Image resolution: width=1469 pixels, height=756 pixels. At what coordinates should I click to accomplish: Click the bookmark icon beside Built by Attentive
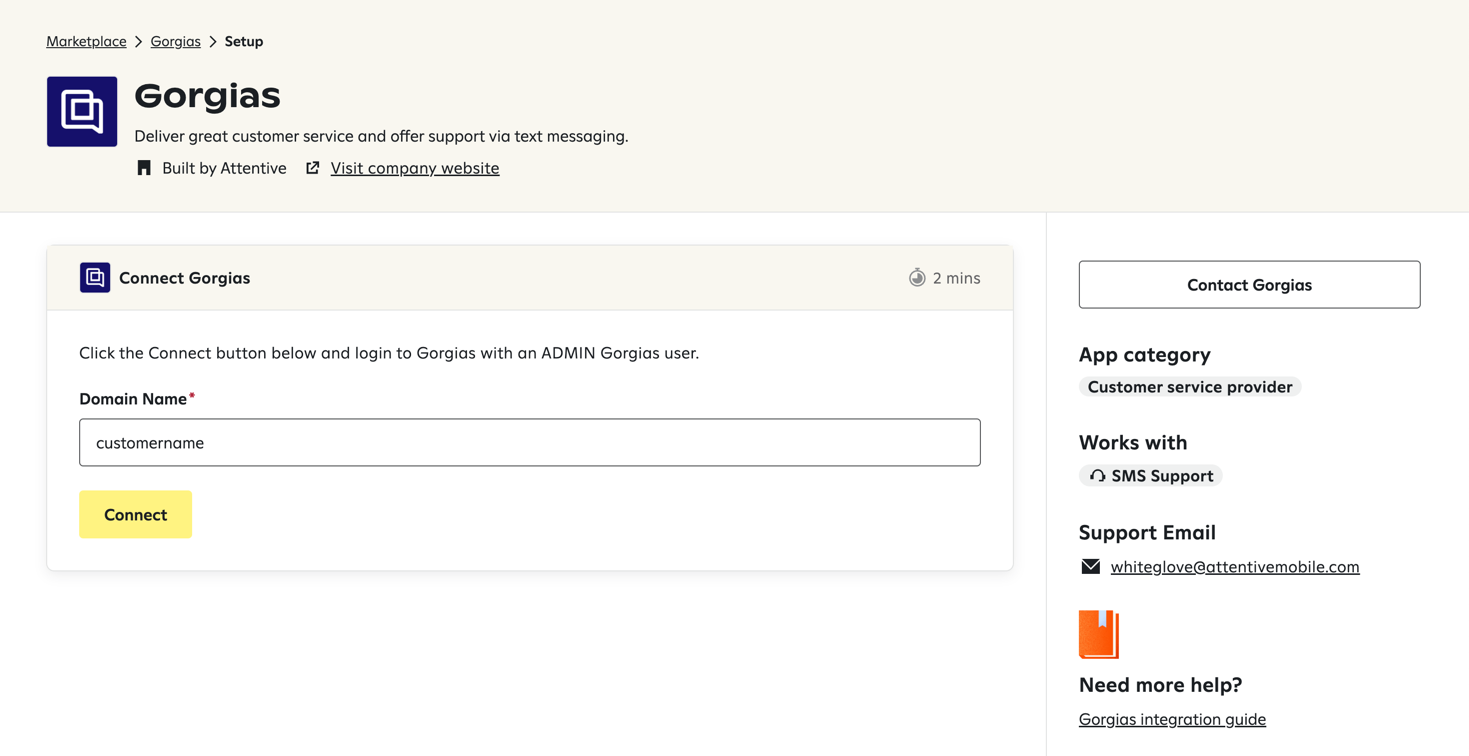coord(143,167)
